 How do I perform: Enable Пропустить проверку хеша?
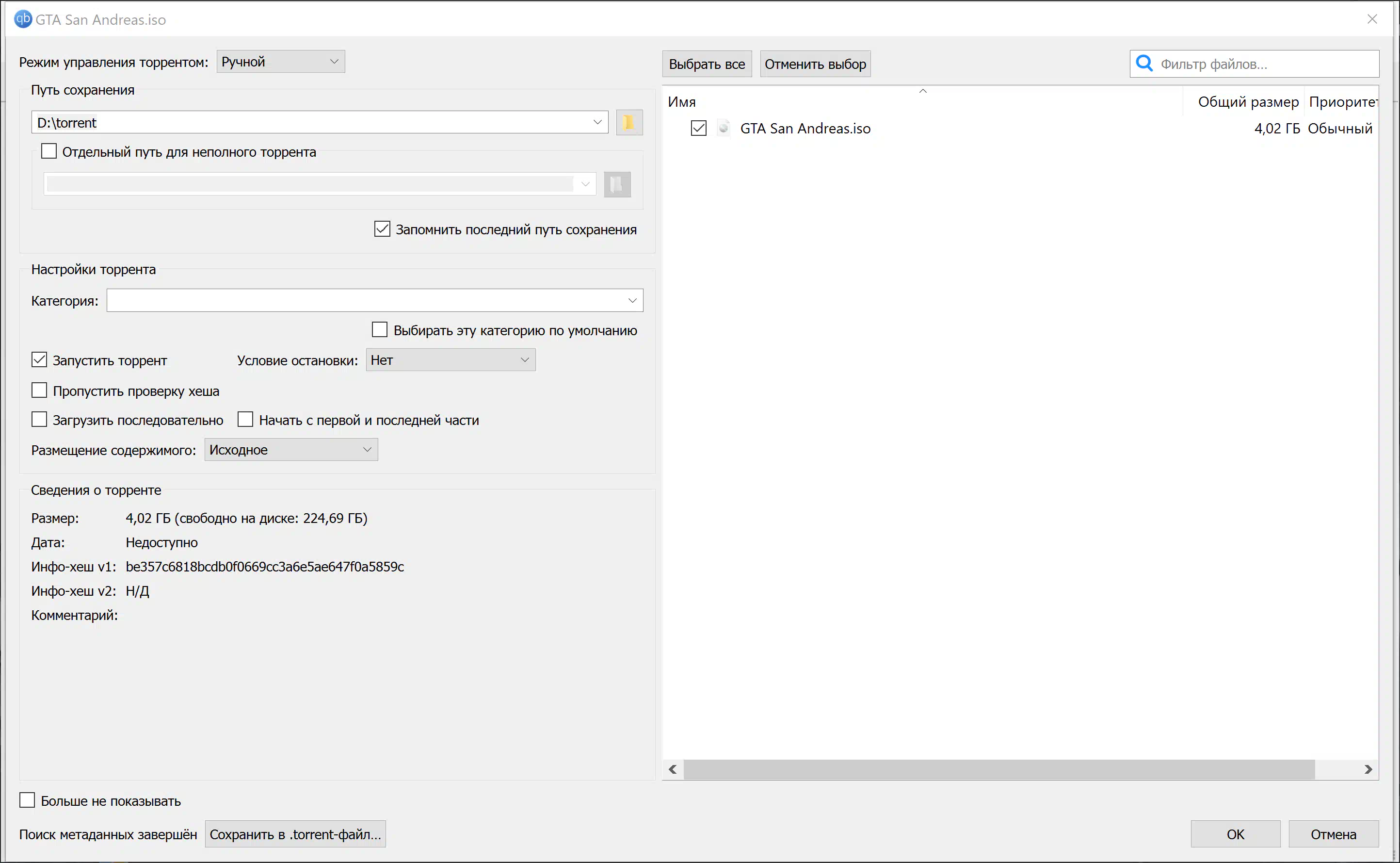39,391
